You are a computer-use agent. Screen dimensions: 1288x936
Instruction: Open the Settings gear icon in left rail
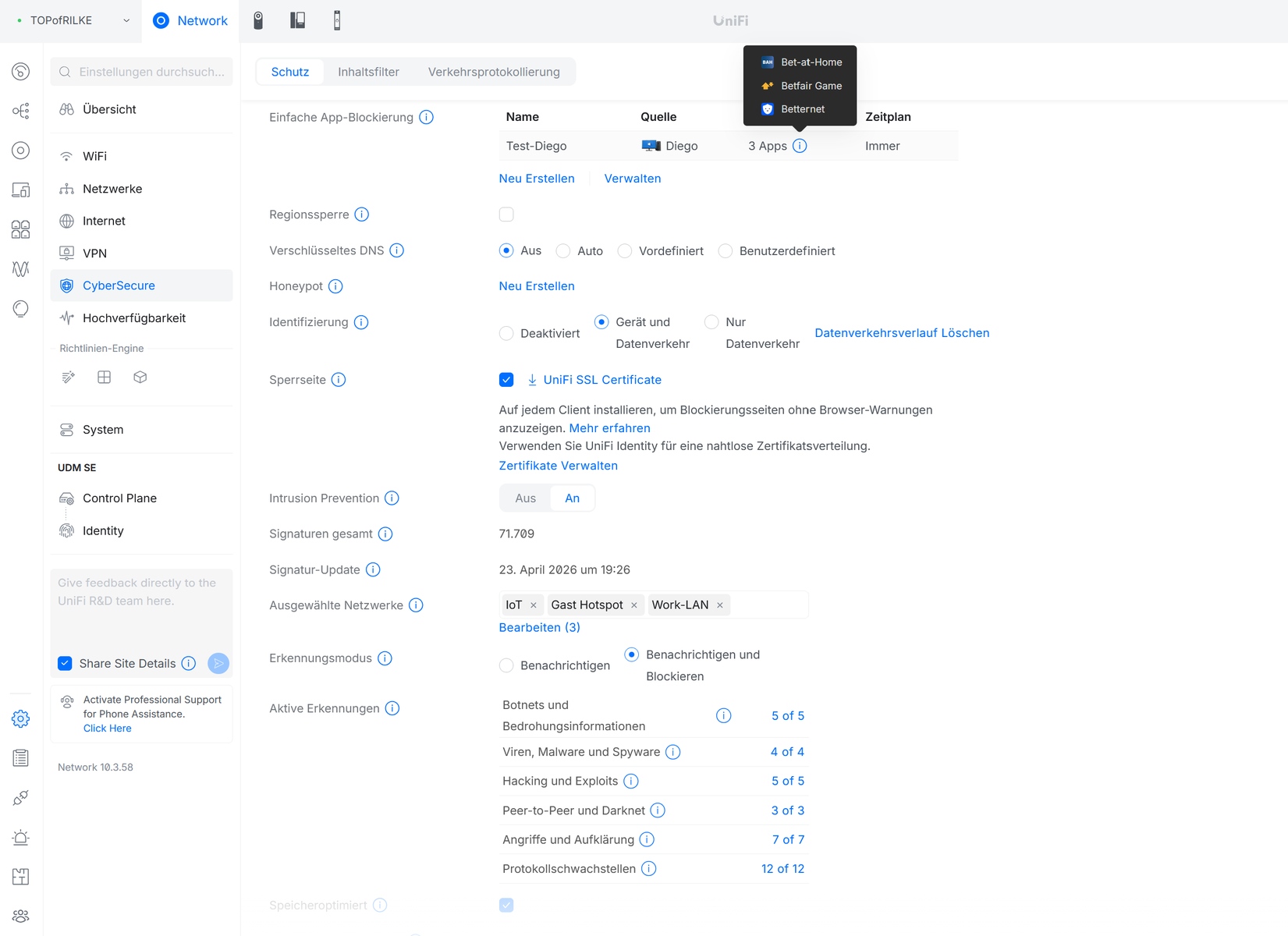click(x=21, y=718)
